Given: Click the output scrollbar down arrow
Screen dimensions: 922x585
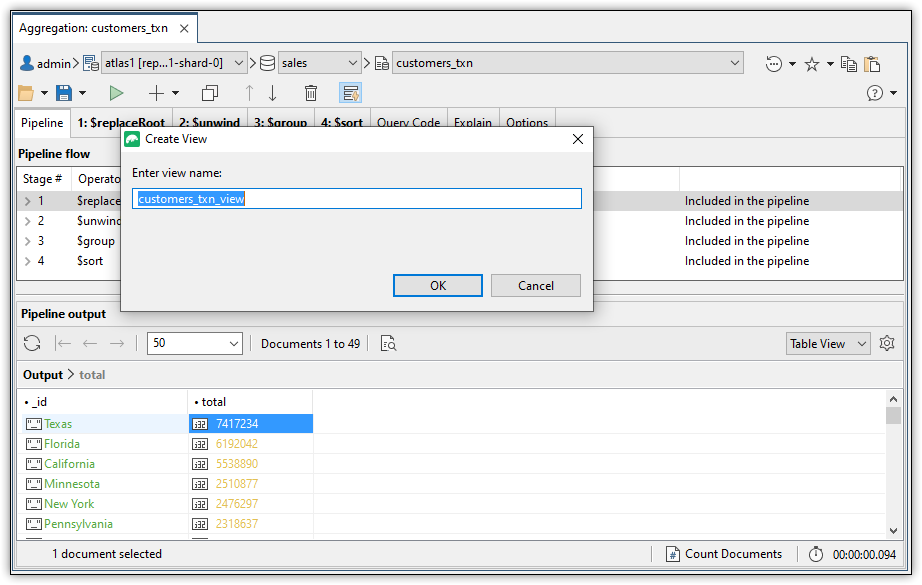Looking at the screenshot, I should pos(893,530).
